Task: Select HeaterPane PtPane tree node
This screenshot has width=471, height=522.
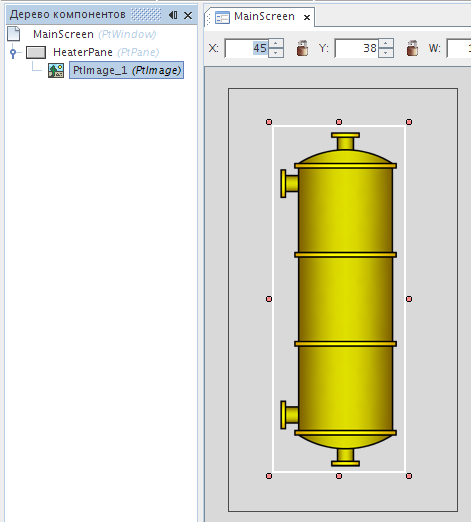Action: 106,52
